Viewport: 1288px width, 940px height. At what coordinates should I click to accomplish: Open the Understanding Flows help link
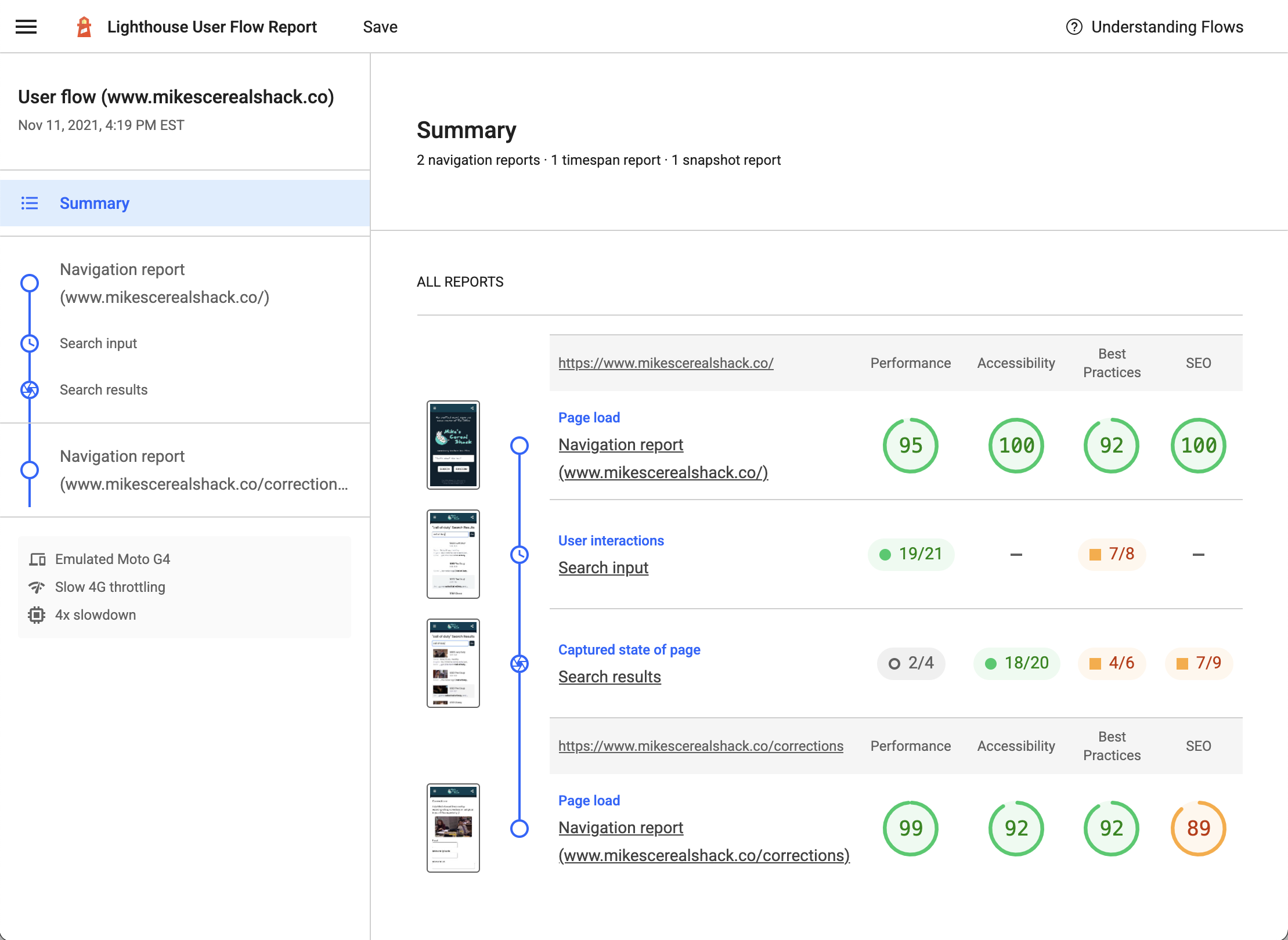point(1154,27)
